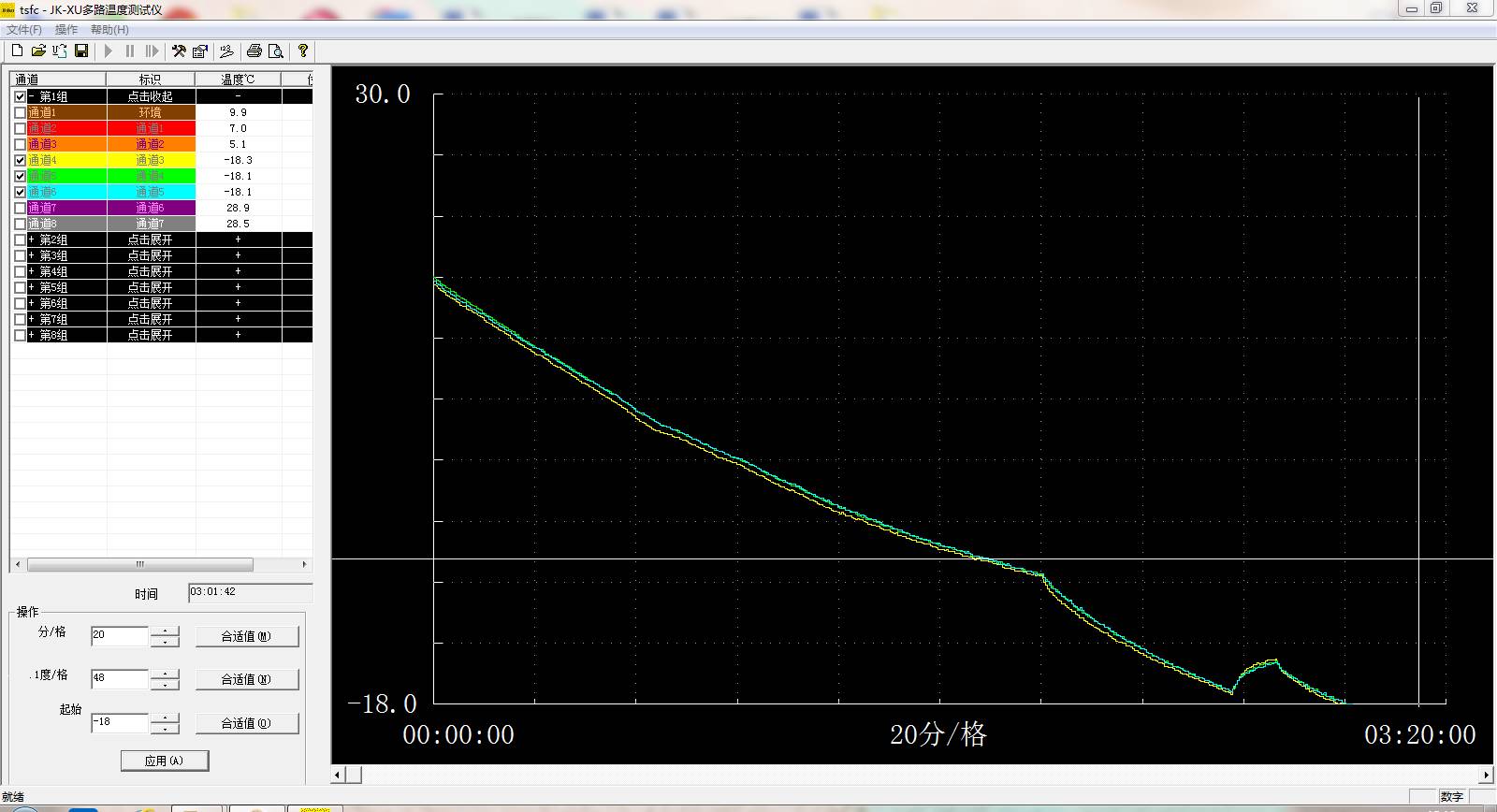The width and height of the screenshot is (1497, 812).
Task: Click the 123 numeric display icon
Action: [226, 51]
